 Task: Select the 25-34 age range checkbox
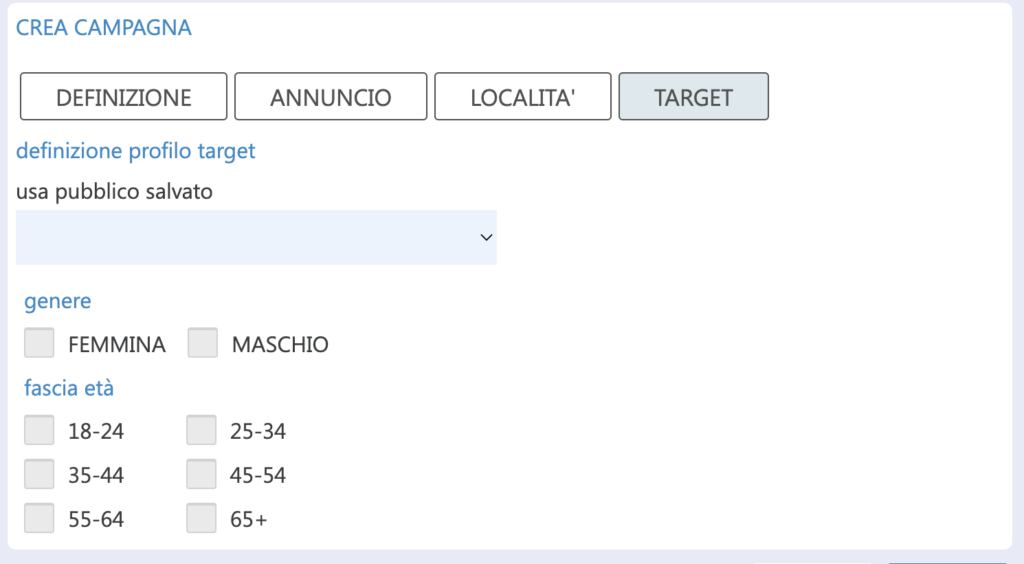[201, 430]
